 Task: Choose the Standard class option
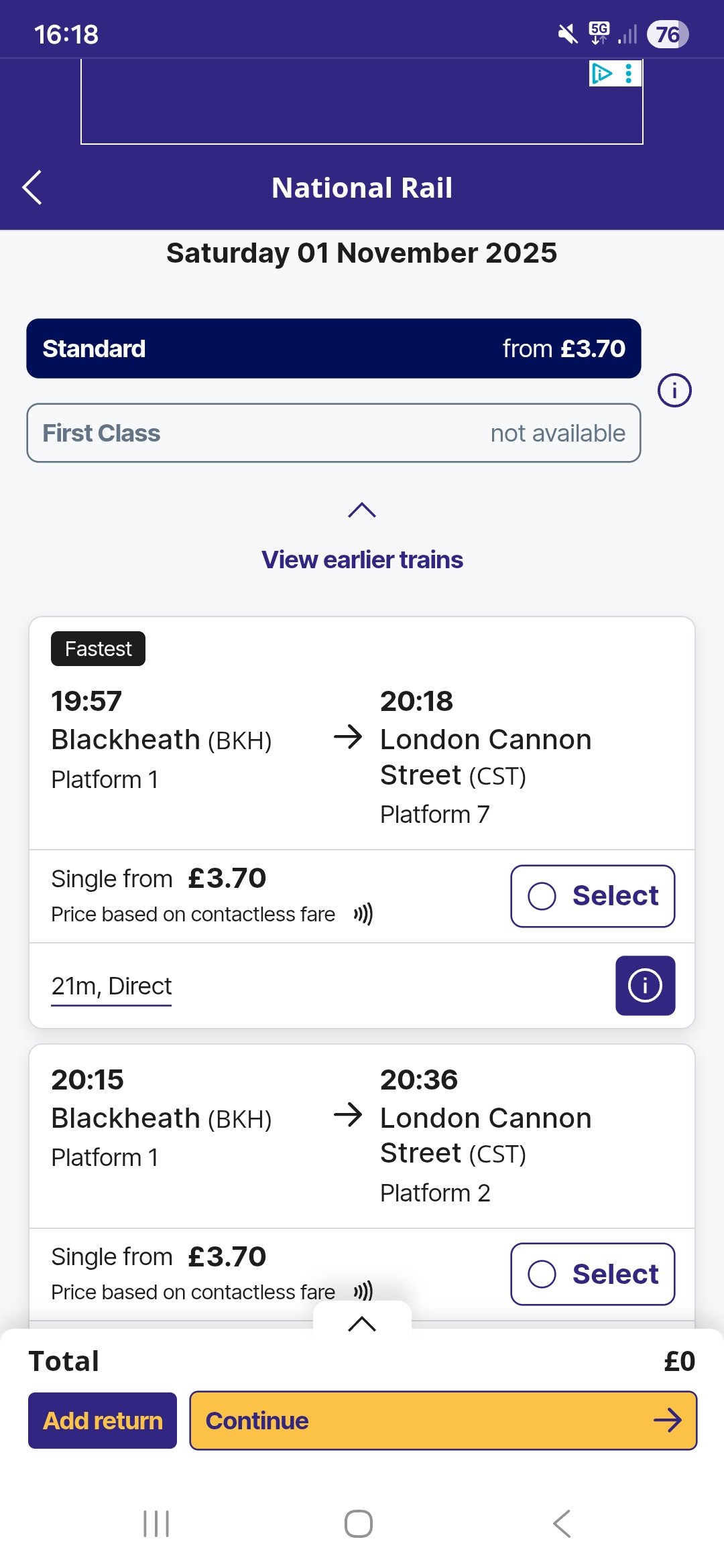click(333, 348)
